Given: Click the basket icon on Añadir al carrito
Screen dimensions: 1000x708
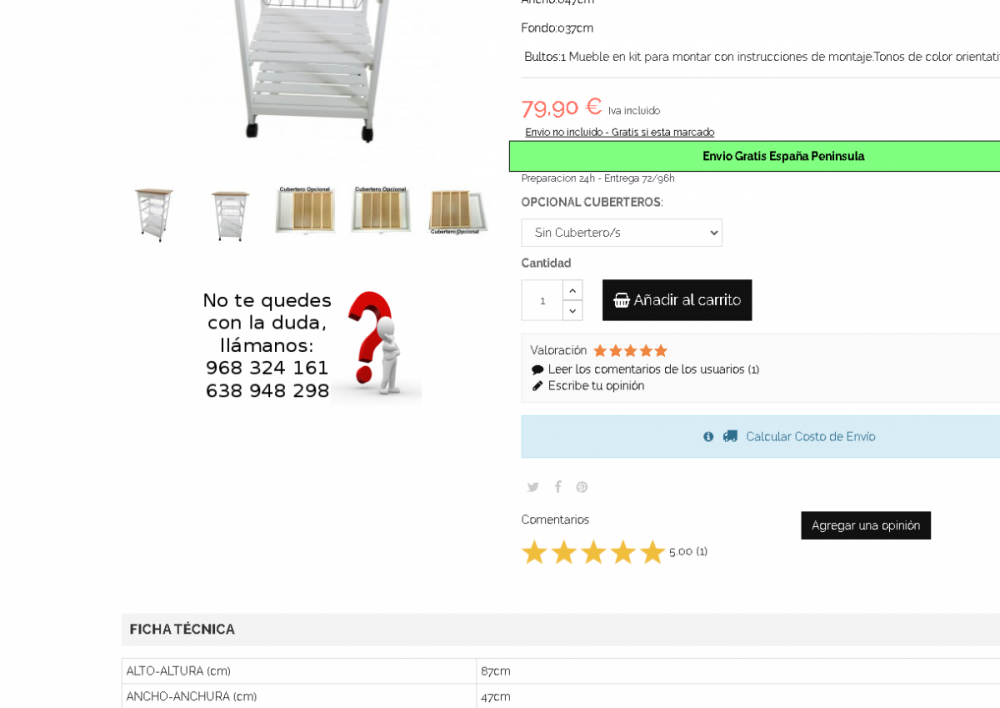Looking at the screenshot, I should pos(621,300).
